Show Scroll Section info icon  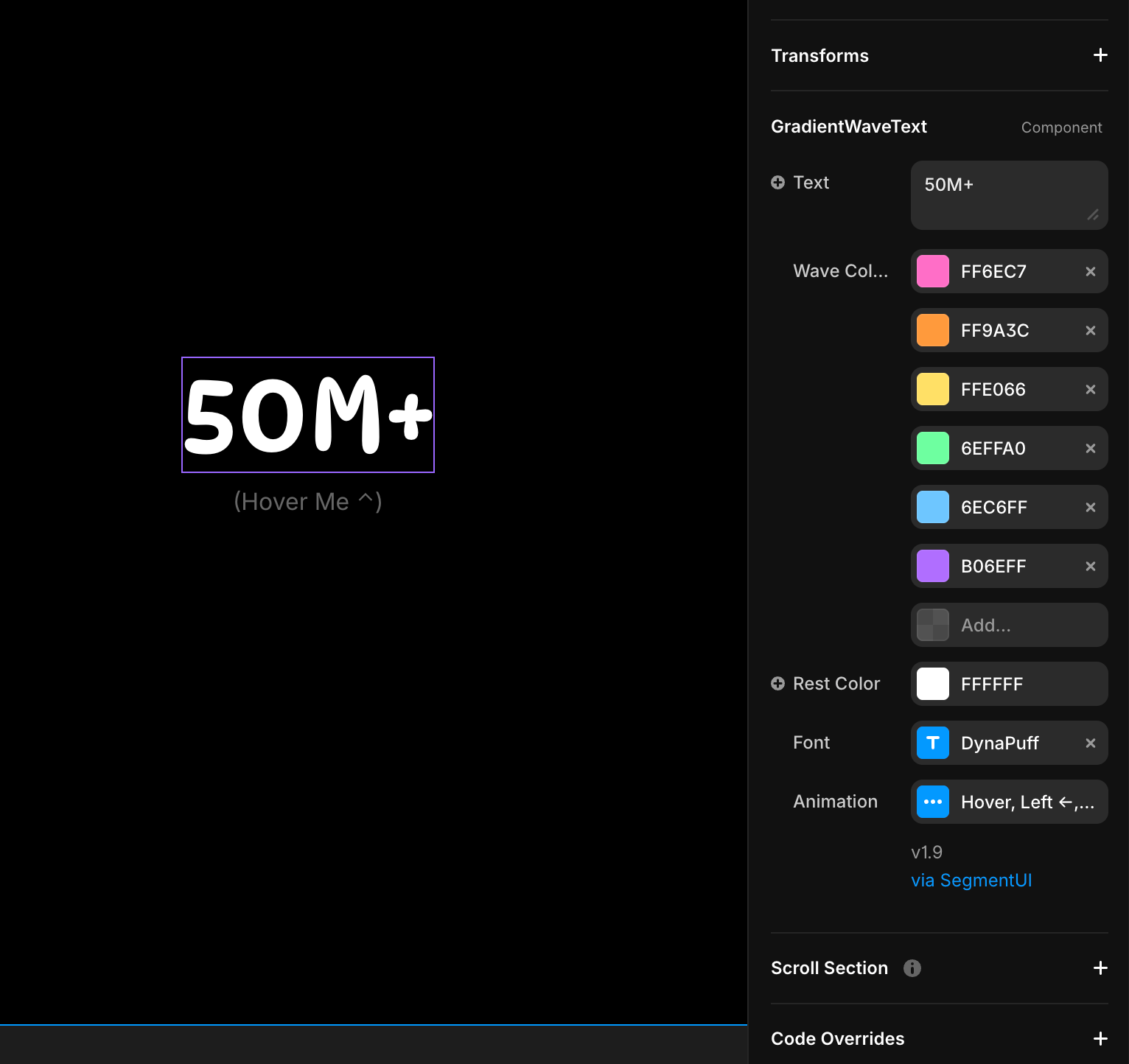(x=912, y=968)
